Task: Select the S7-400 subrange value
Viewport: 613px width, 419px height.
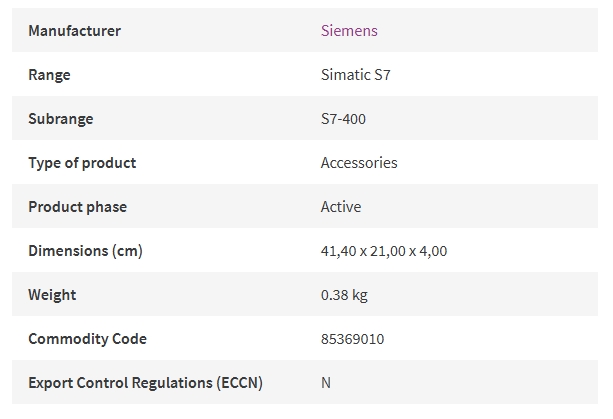Action: pyautogui.click(x=343, y=119)
